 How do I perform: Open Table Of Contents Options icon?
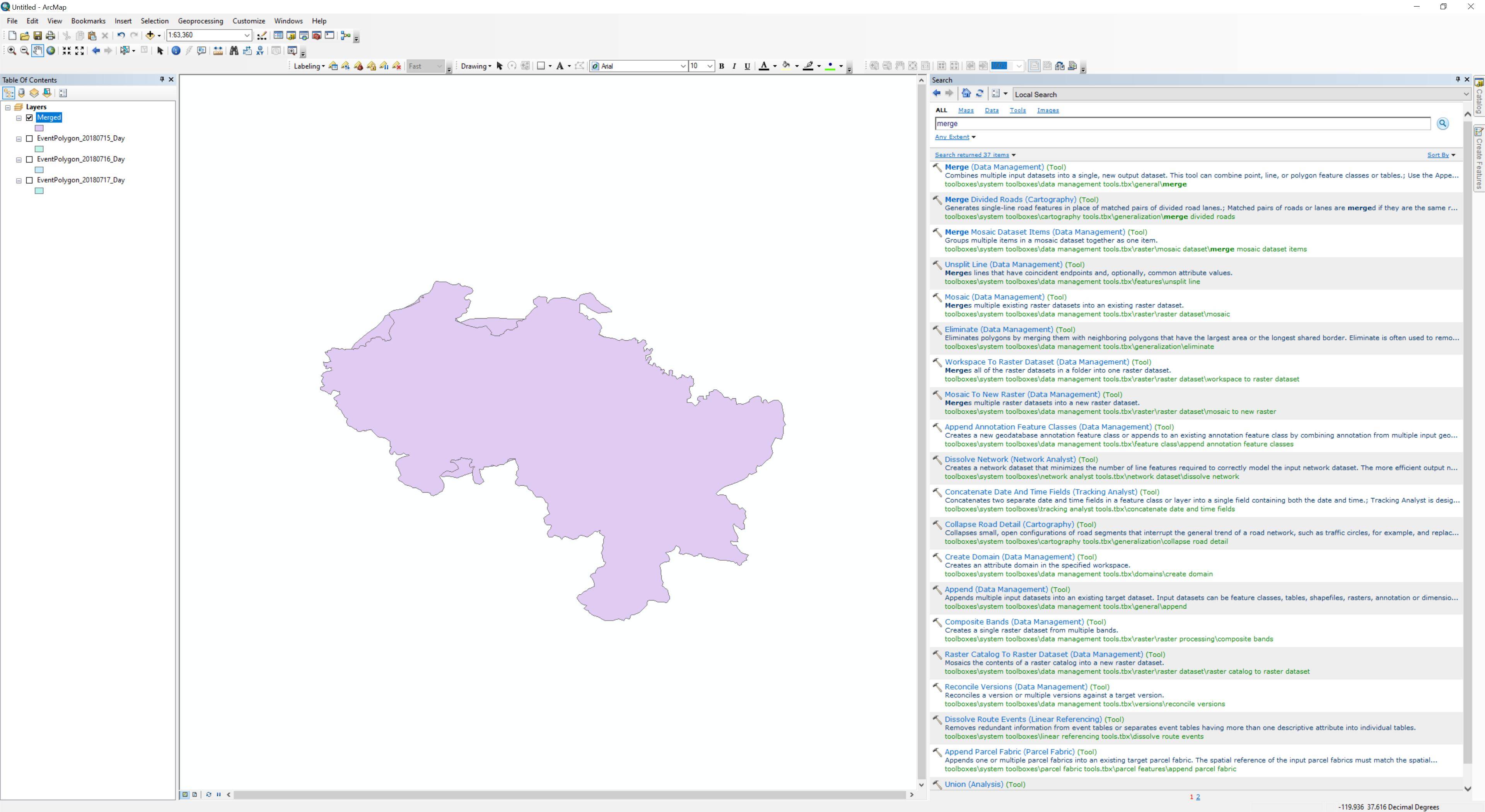pyautogui.click(x=63, y=93)
